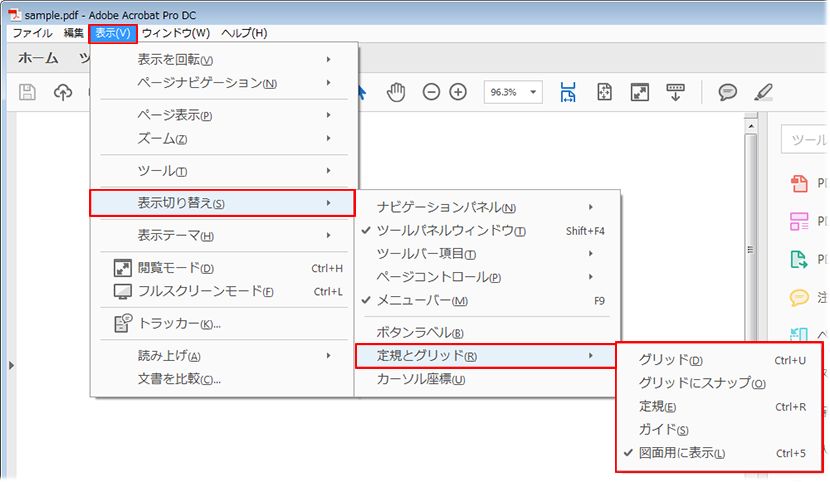
Task: Expand ページナビゲーション submenu
Action: tap(222, 83)
